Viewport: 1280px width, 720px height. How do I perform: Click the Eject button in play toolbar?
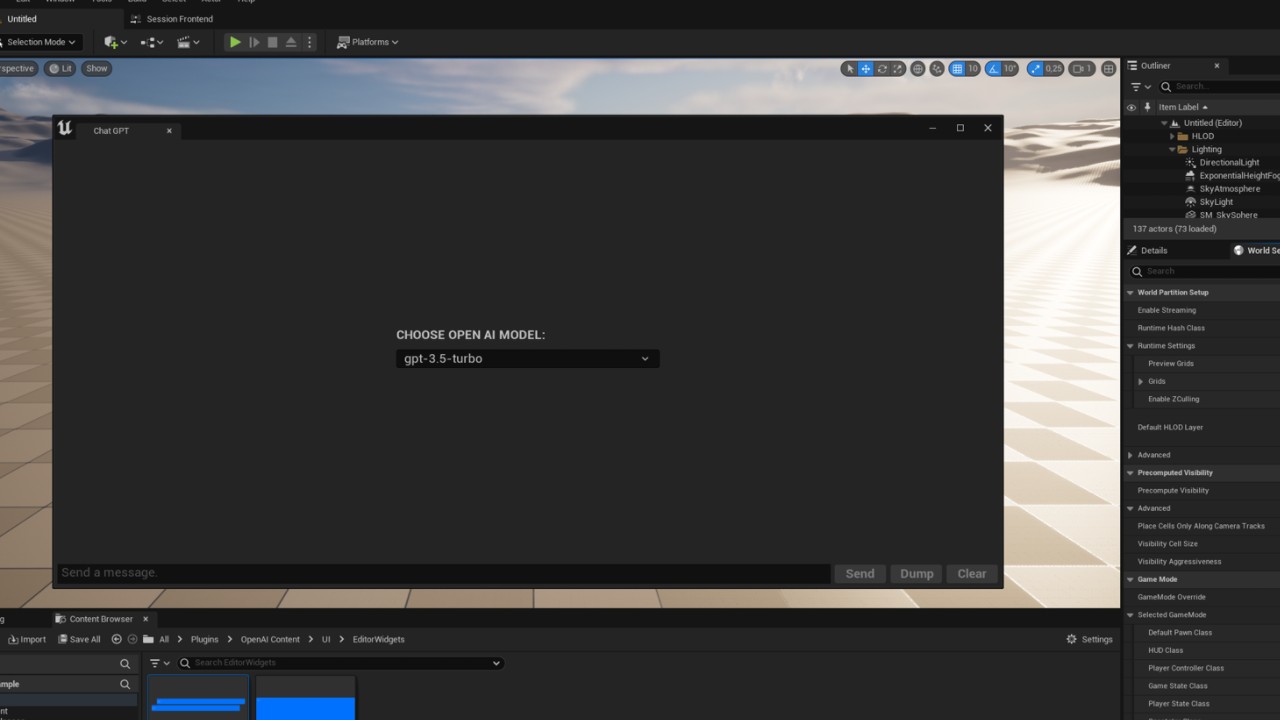click(x=291, y=42)
